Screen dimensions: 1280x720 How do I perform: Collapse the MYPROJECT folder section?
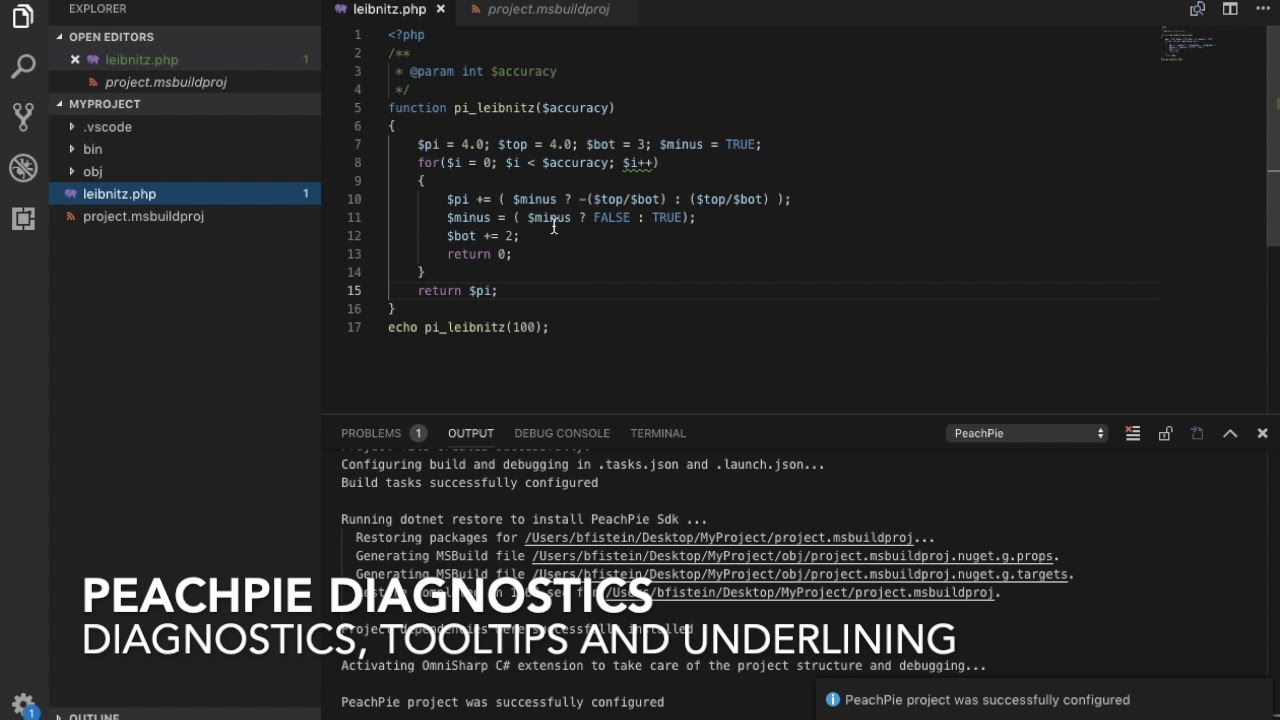click(104, 104)
